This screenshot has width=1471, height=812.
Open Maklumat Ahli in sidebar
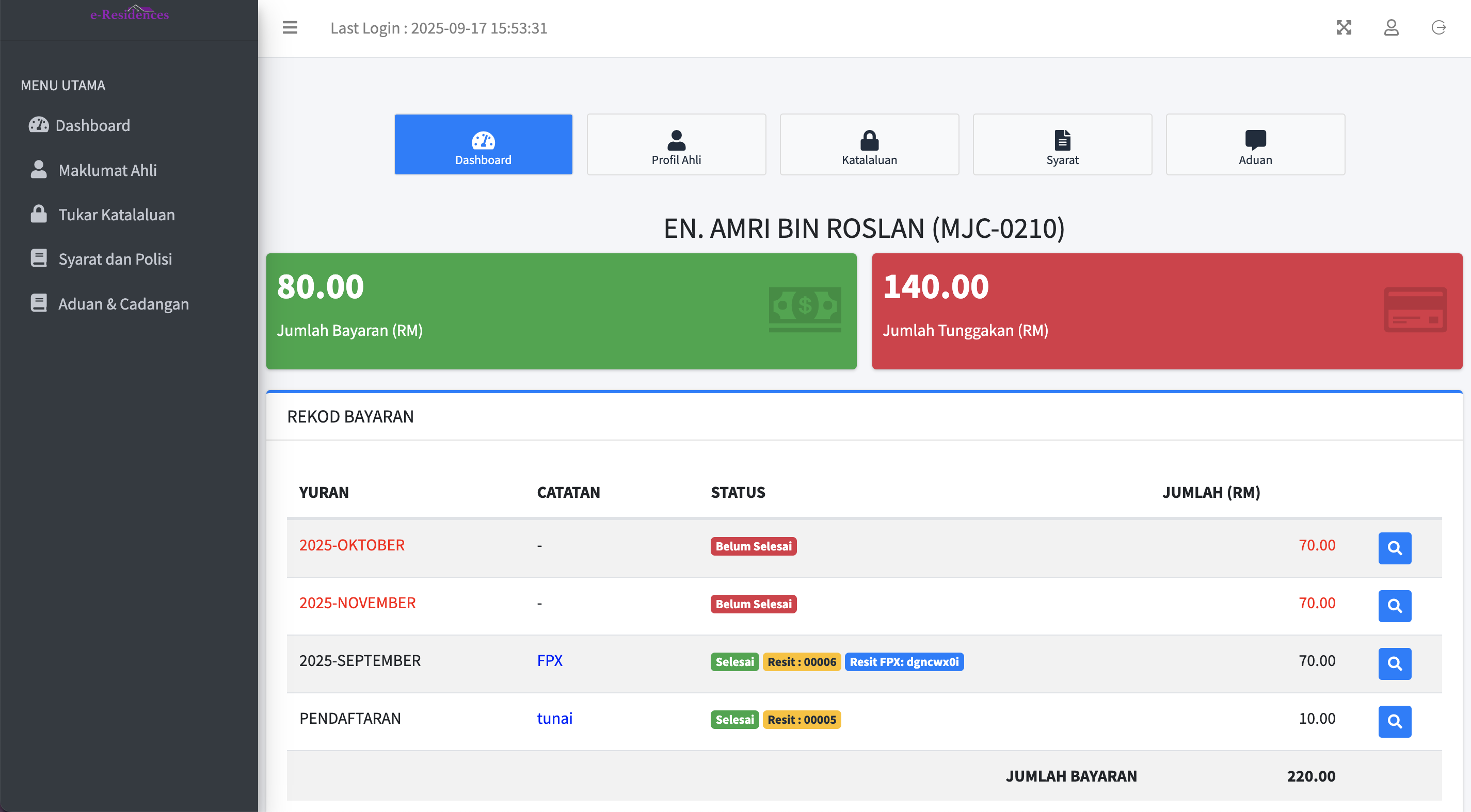coord(107,170)
